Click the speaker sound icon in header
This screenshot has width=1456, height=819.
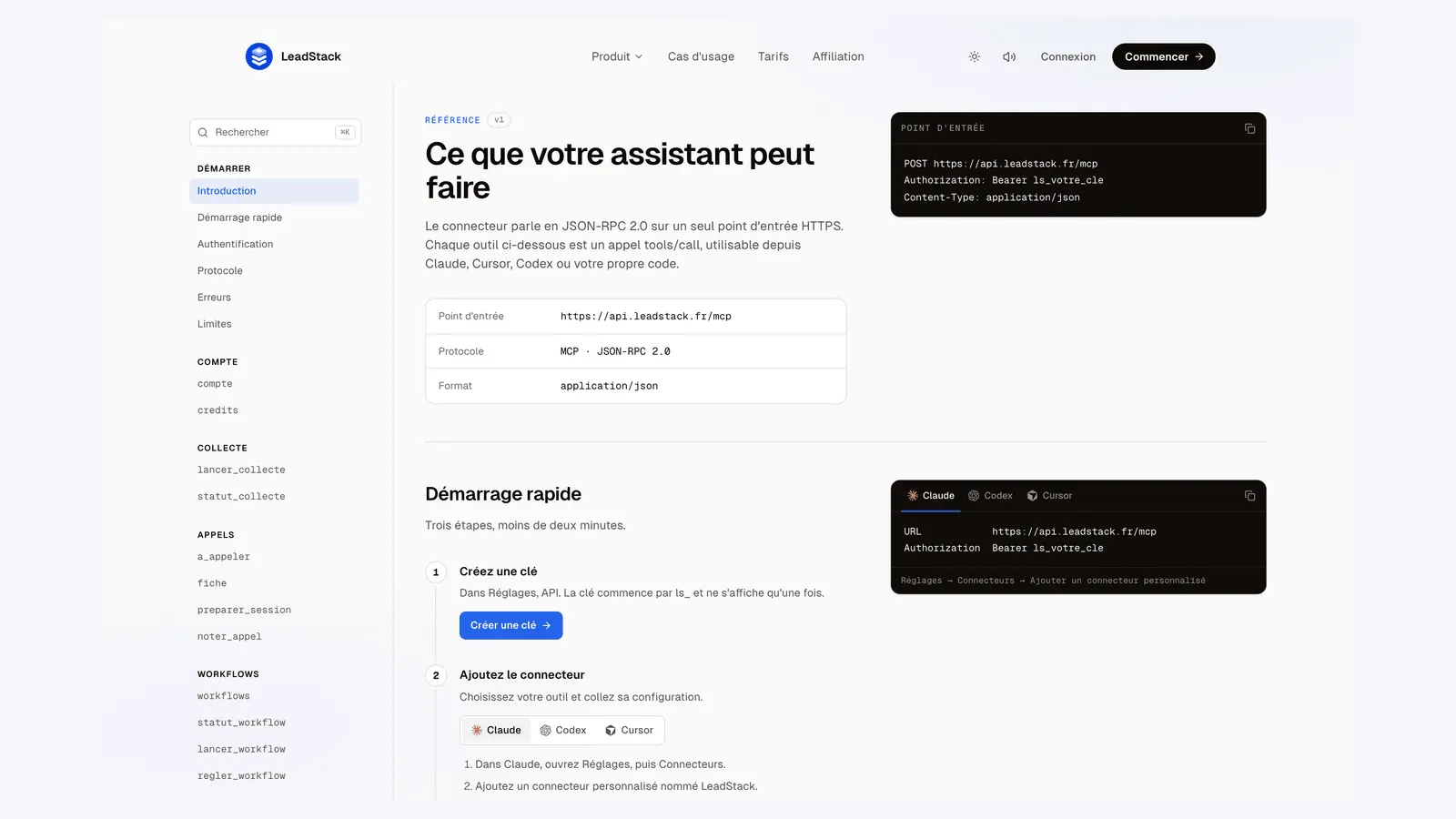tap(1009, 56)
